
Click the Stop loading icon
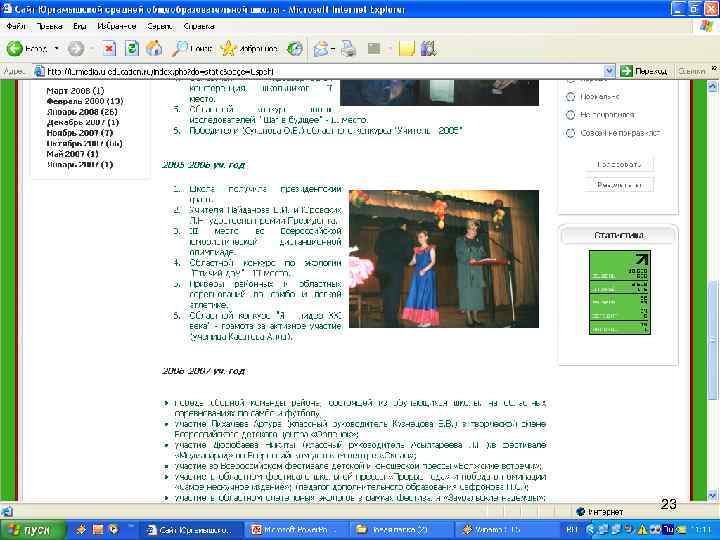109,48
